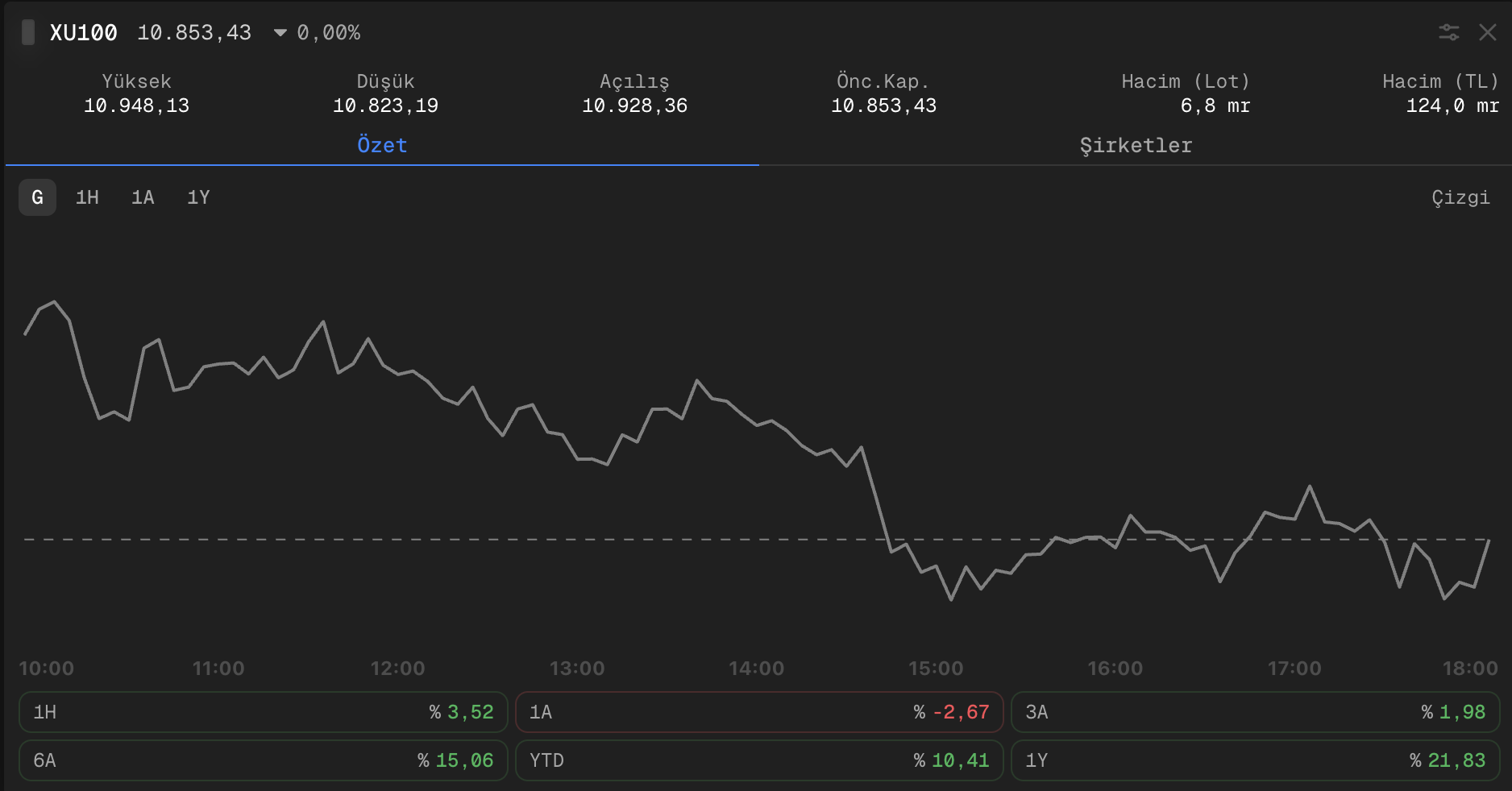The image size is (1512, 791).
Task: Click the down arrow next to 0,00%
Action: (x=280, y=33)
